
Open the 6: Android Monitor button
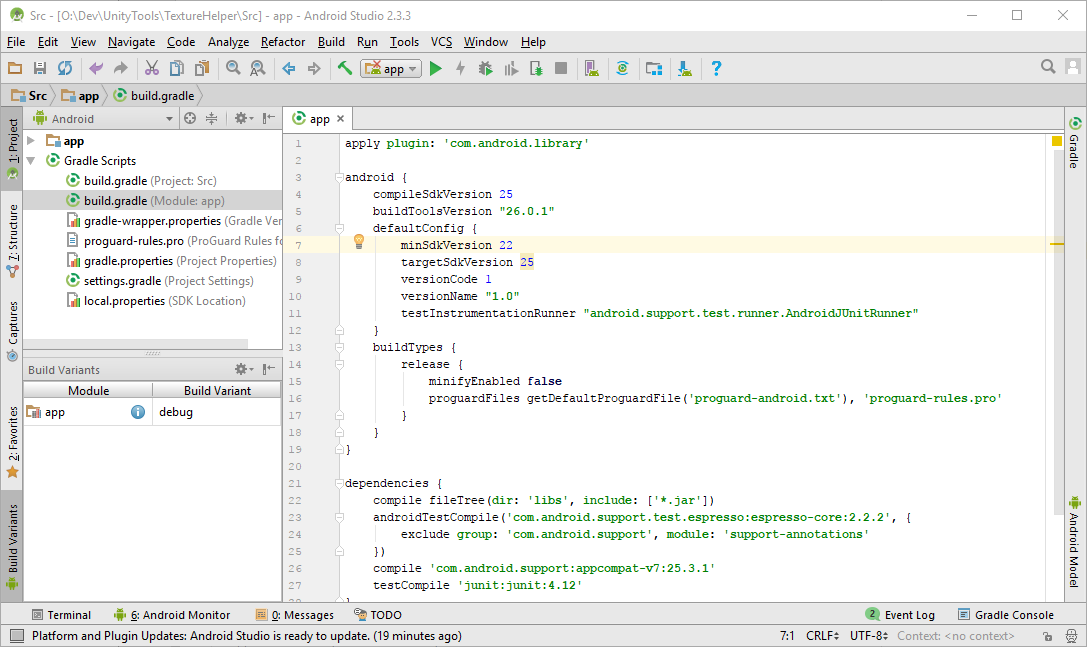coord(172,615)
